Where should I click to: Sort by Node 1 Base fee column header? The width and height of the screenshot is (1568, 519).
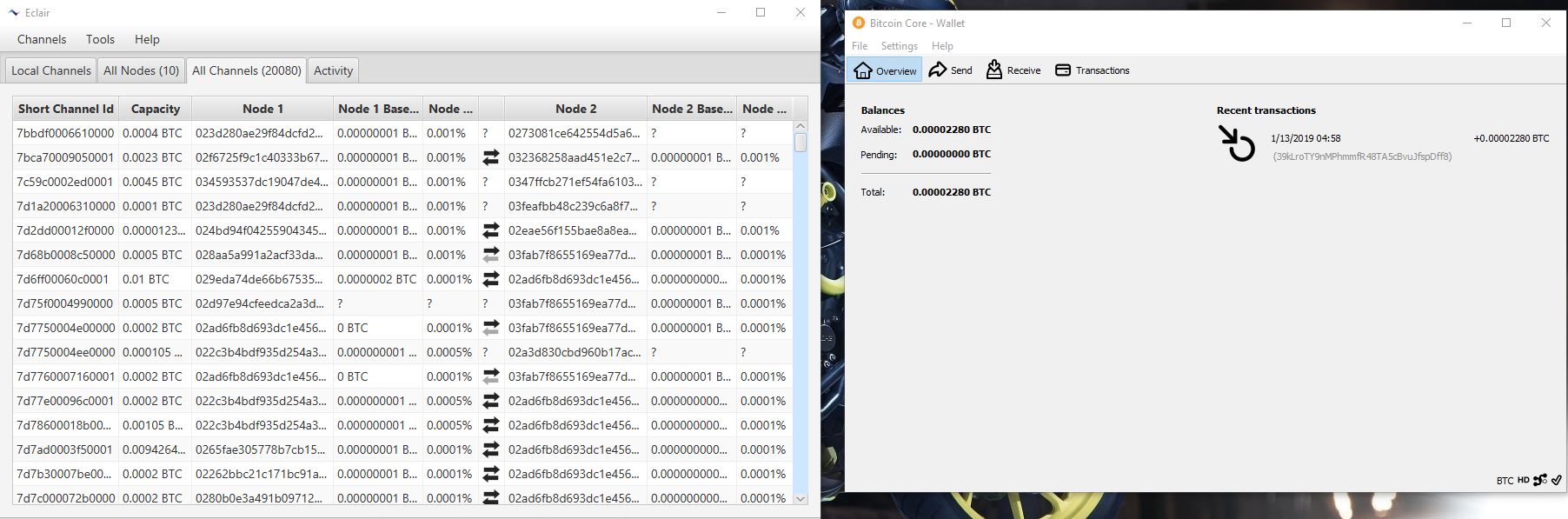pyautogui.click(x=378, y=109)
